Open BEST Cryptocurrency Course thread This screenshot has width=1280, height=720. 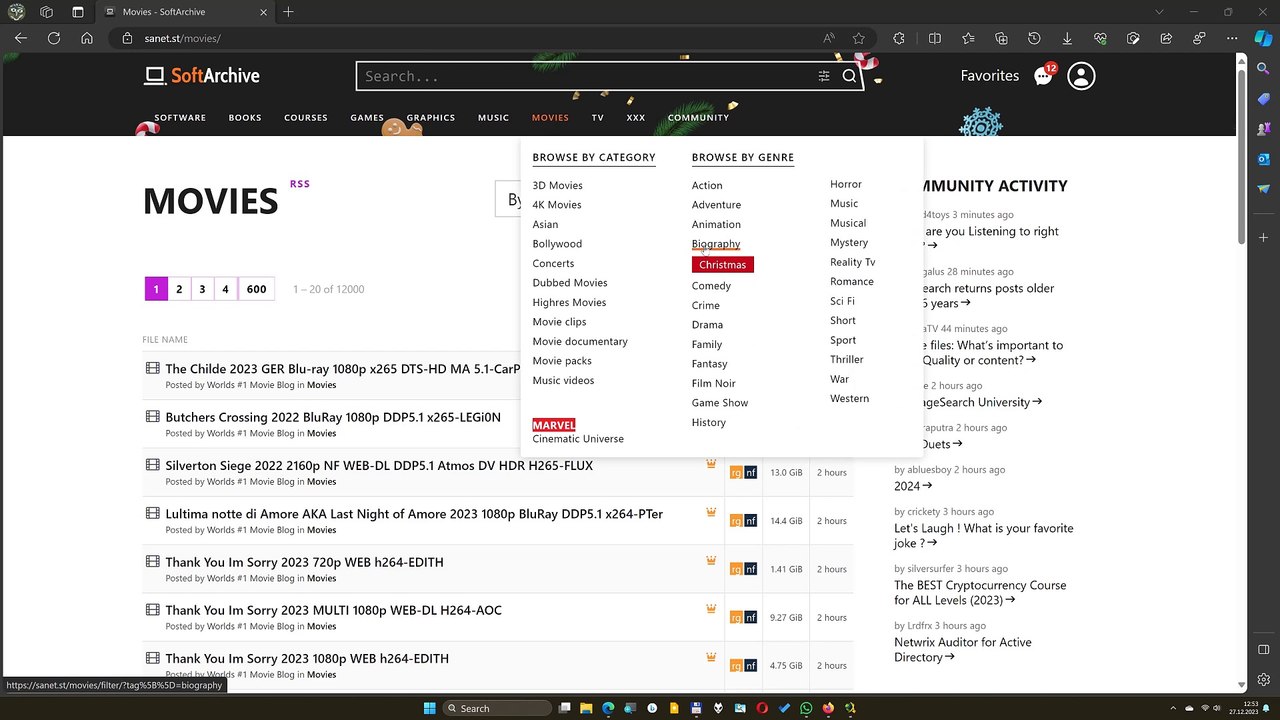coord(980,592)
